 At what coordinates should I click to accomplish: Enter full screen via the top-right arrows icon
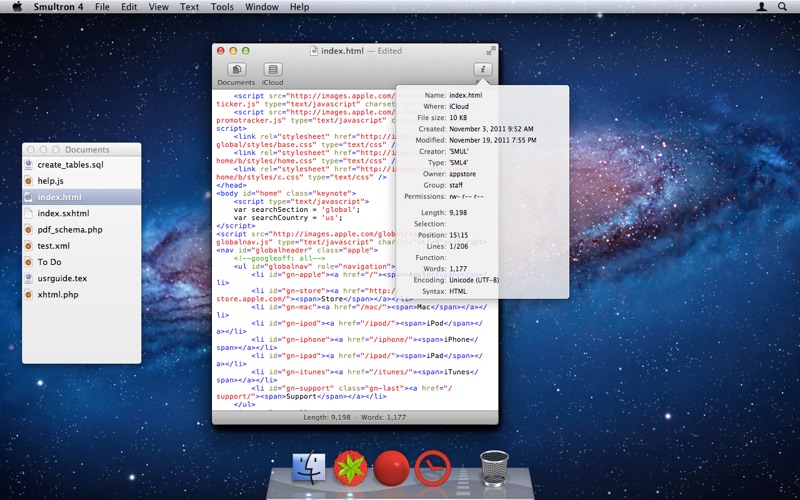(x=491, y=51)
